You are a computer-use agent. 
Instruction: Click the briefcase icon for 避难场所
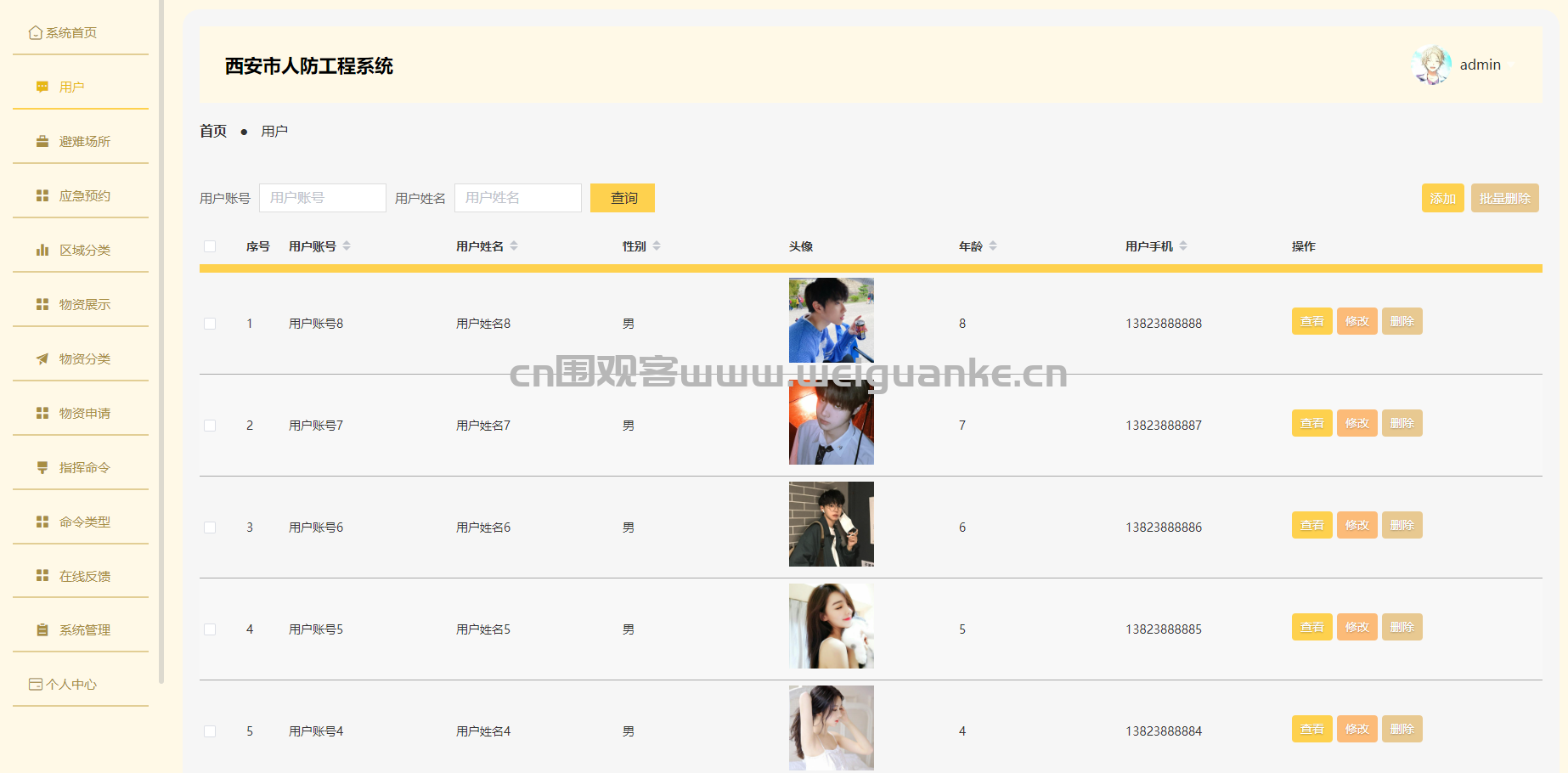click(x=42, y=141)
